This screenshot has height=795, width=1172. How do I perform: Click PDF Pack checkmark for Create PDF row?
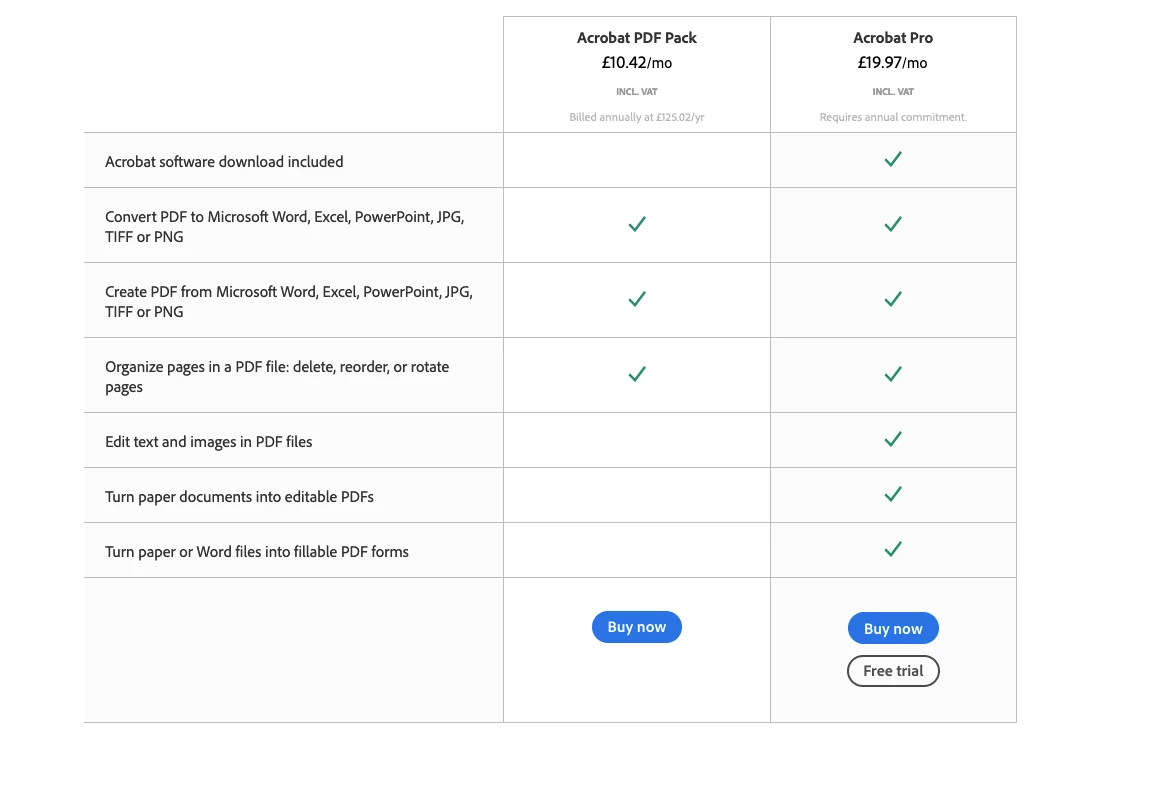[637, 299]
